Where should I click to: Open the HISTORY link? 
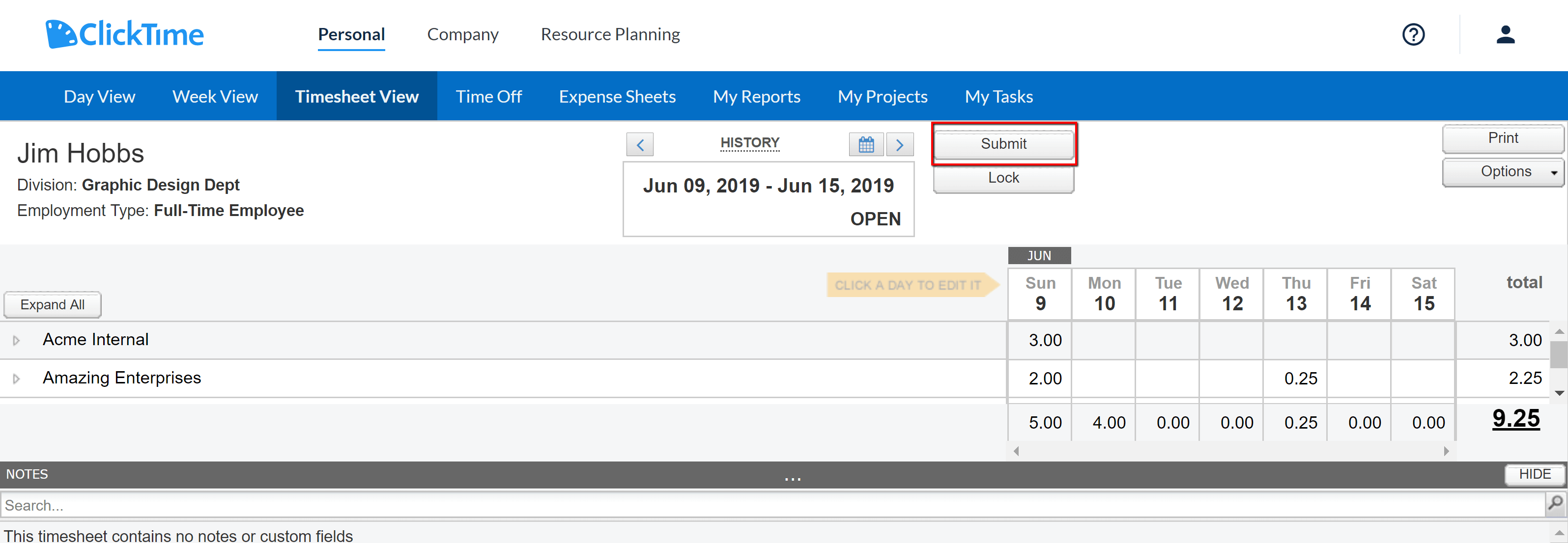(x=750, y=143)
